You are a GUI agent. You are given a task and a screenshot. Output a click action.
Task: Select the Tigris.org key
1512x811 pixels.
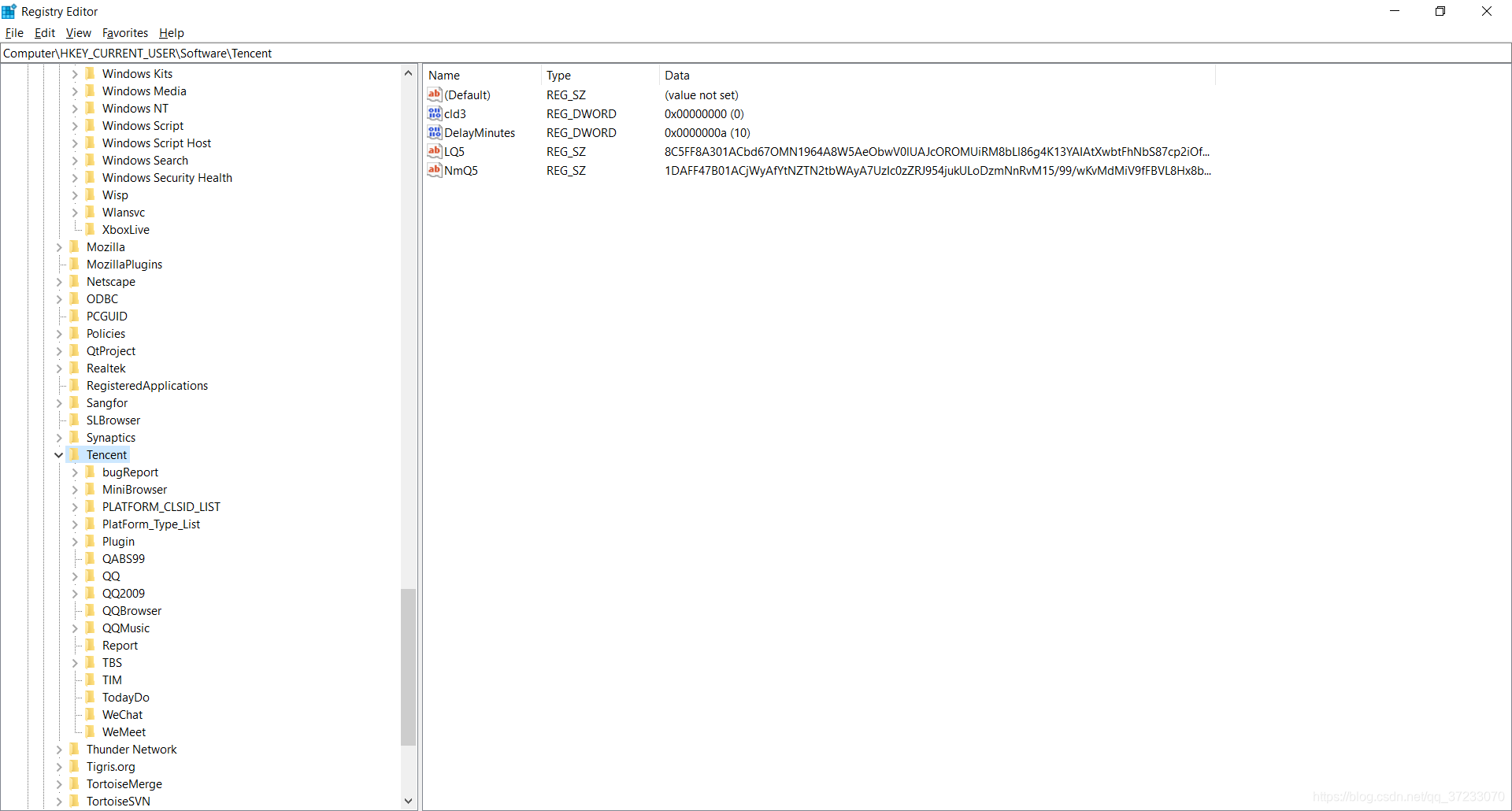tap(110, 767)
